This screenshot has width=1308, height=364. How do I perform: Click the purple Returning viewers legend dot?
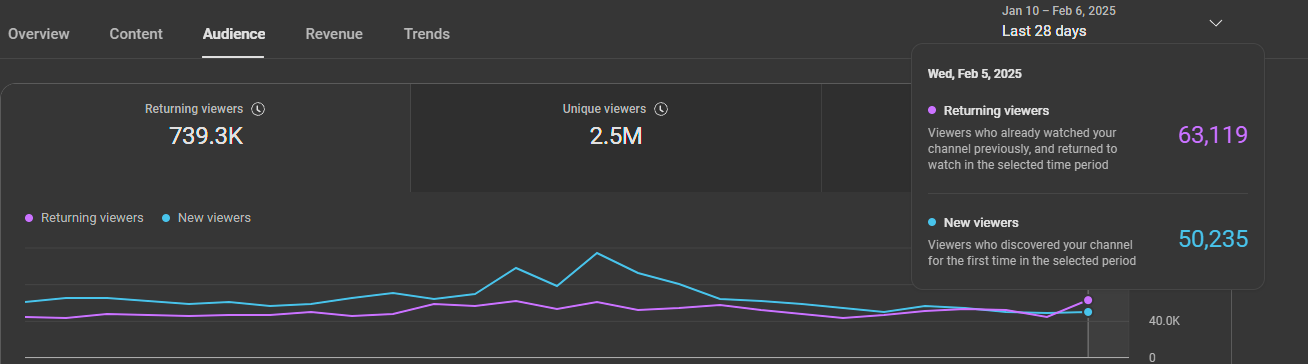tap(29, 218)
